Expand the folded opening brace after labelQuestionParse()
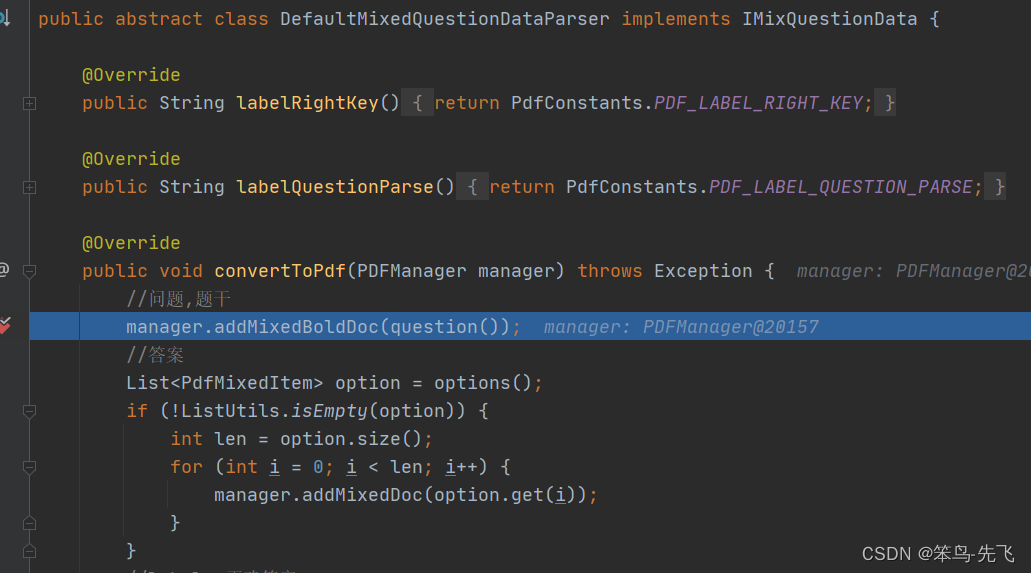The image size is (1031, 573). tap(472, 187)
